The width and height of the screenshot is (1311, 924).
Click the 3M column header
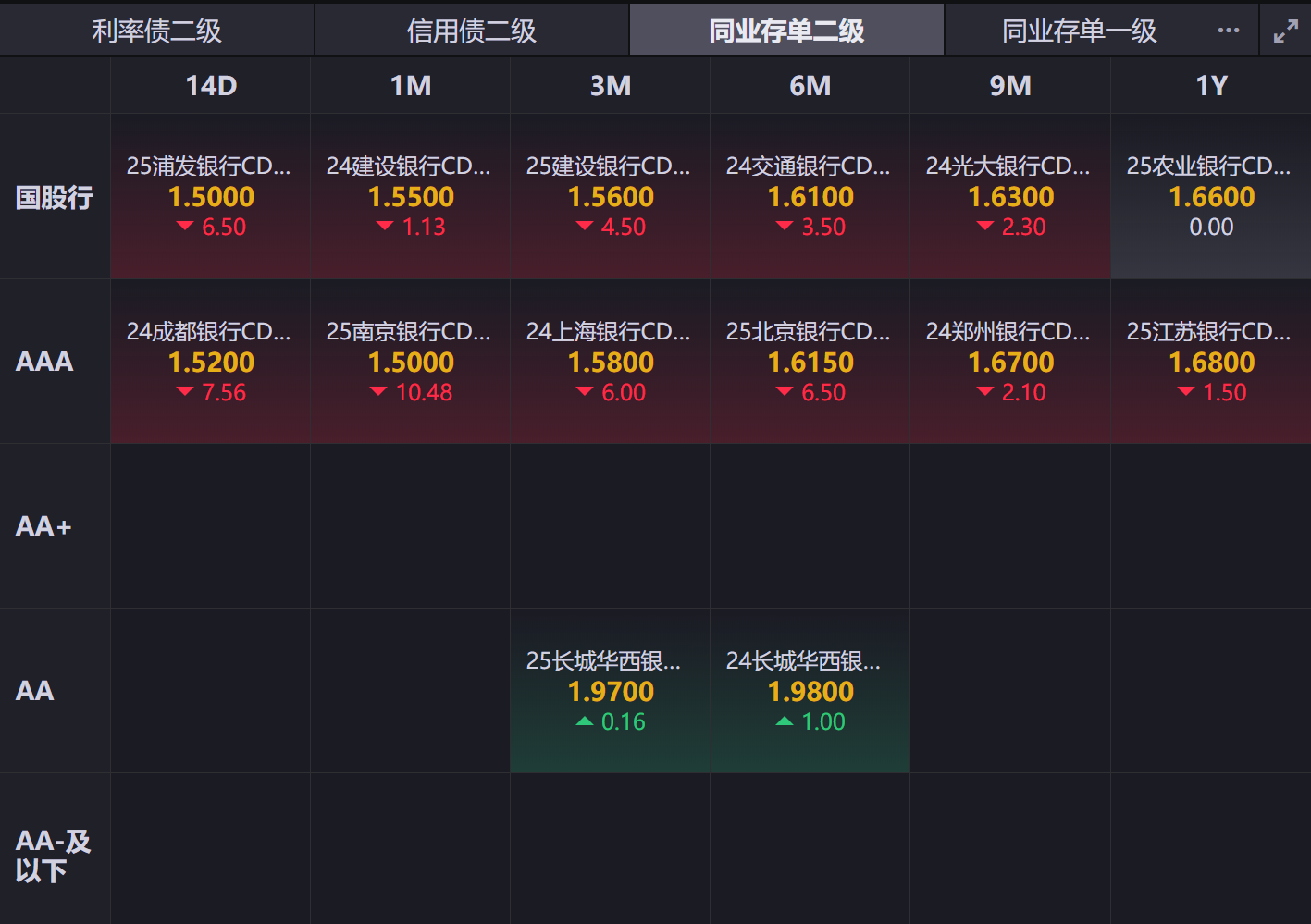click(x=611, y=86)
